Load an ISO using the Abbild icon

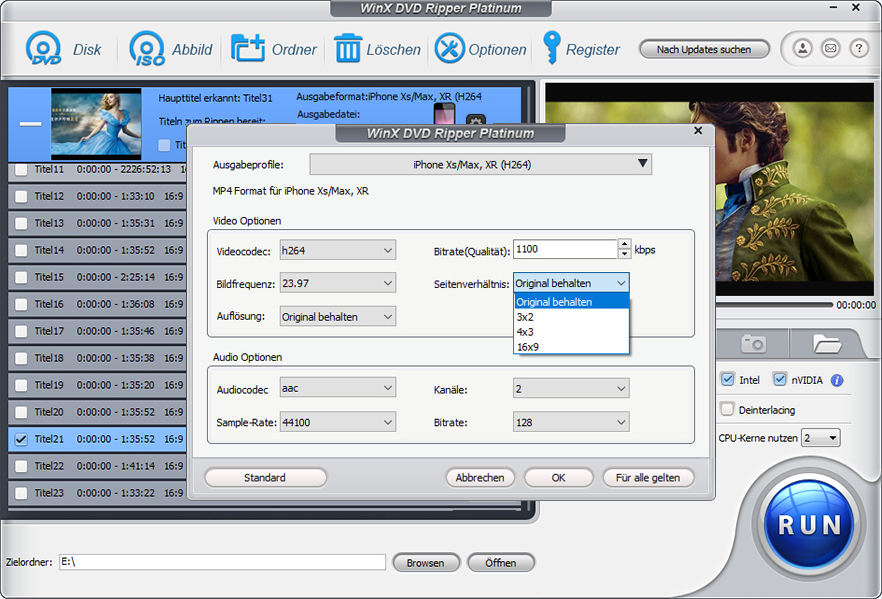point(146,48)
